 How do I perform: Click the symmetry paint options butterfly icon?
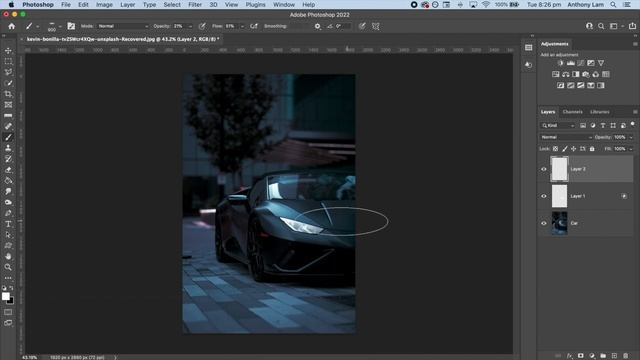point(376,26)
